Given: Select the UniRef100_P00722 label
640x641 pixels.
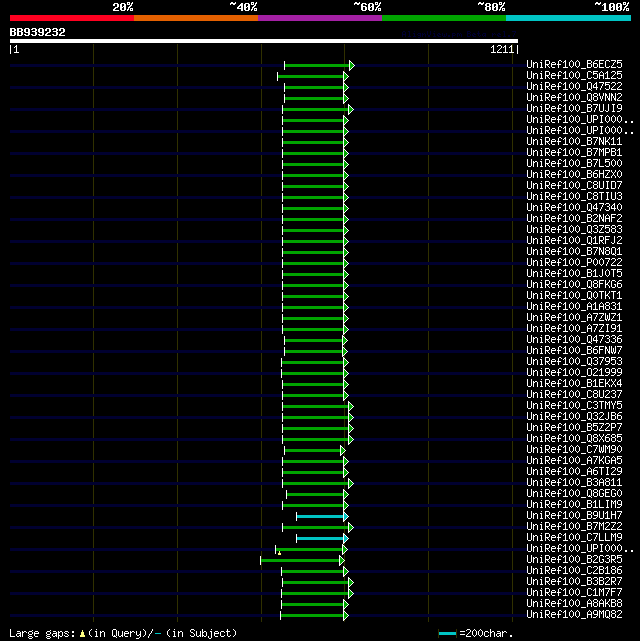Looking at the screenshot, I should (x=574, y=262).
